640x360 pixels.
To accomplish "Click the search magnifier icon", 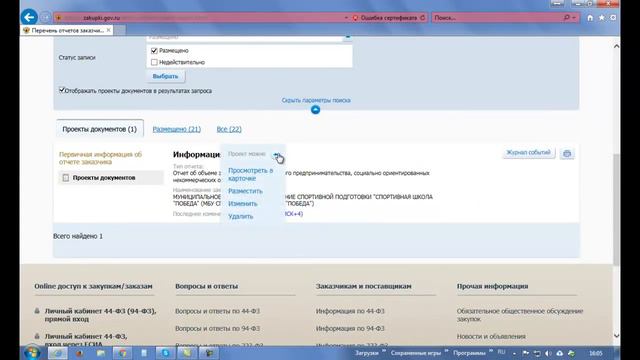I will tap(567, 18).
